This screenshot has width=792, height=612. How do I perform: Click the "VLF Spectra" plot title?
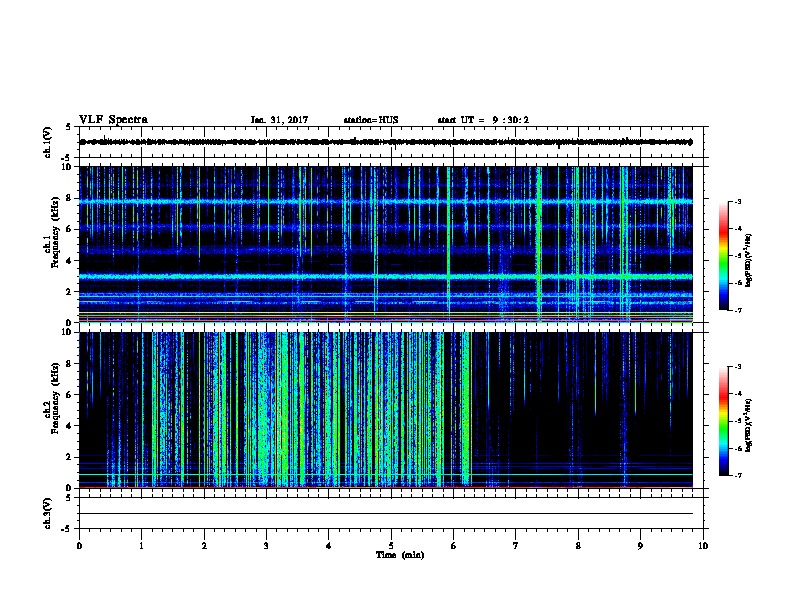pyautogui.click(x=113, y=120)
